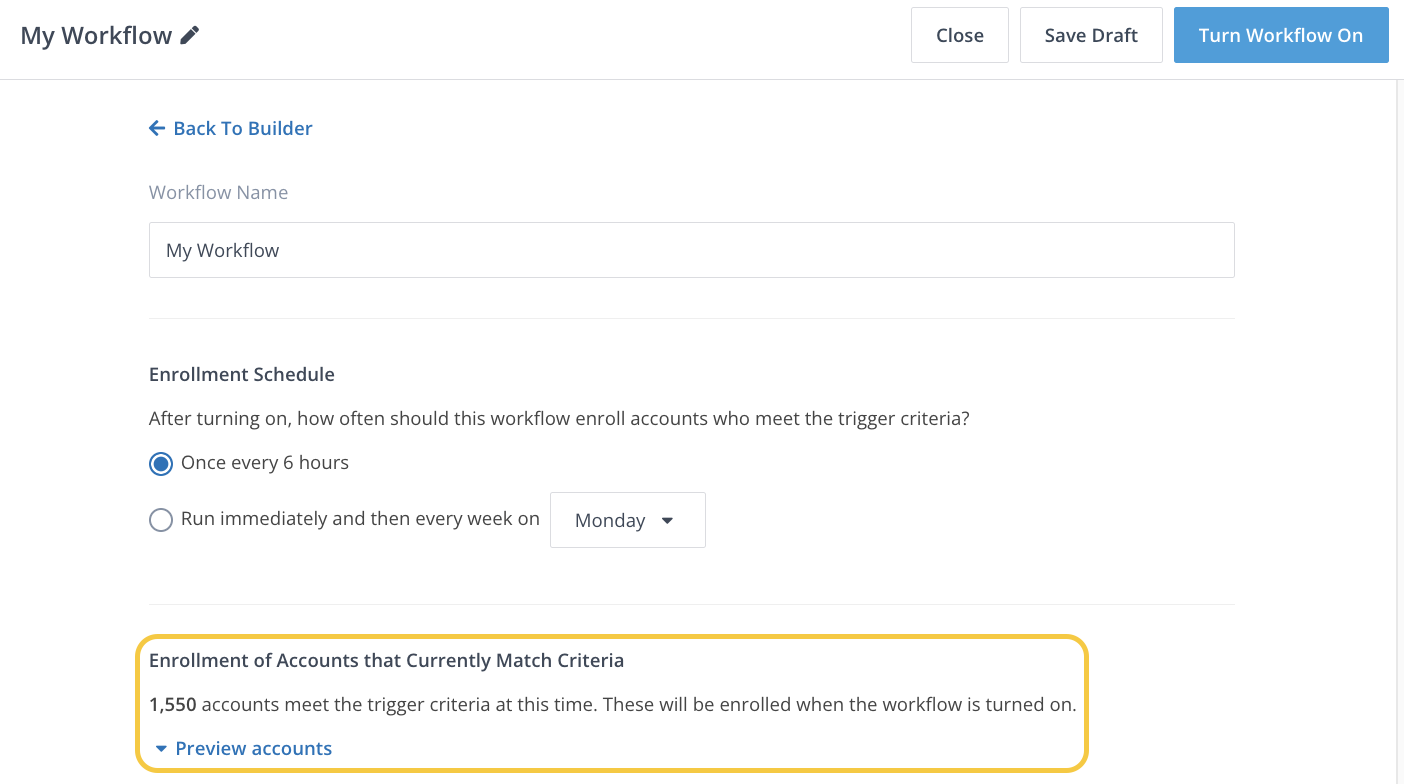Select the 'Once every 6 hours' radio button
Image resolution: width=1404 pixels, height=784 pixels.
click(161, 464)
